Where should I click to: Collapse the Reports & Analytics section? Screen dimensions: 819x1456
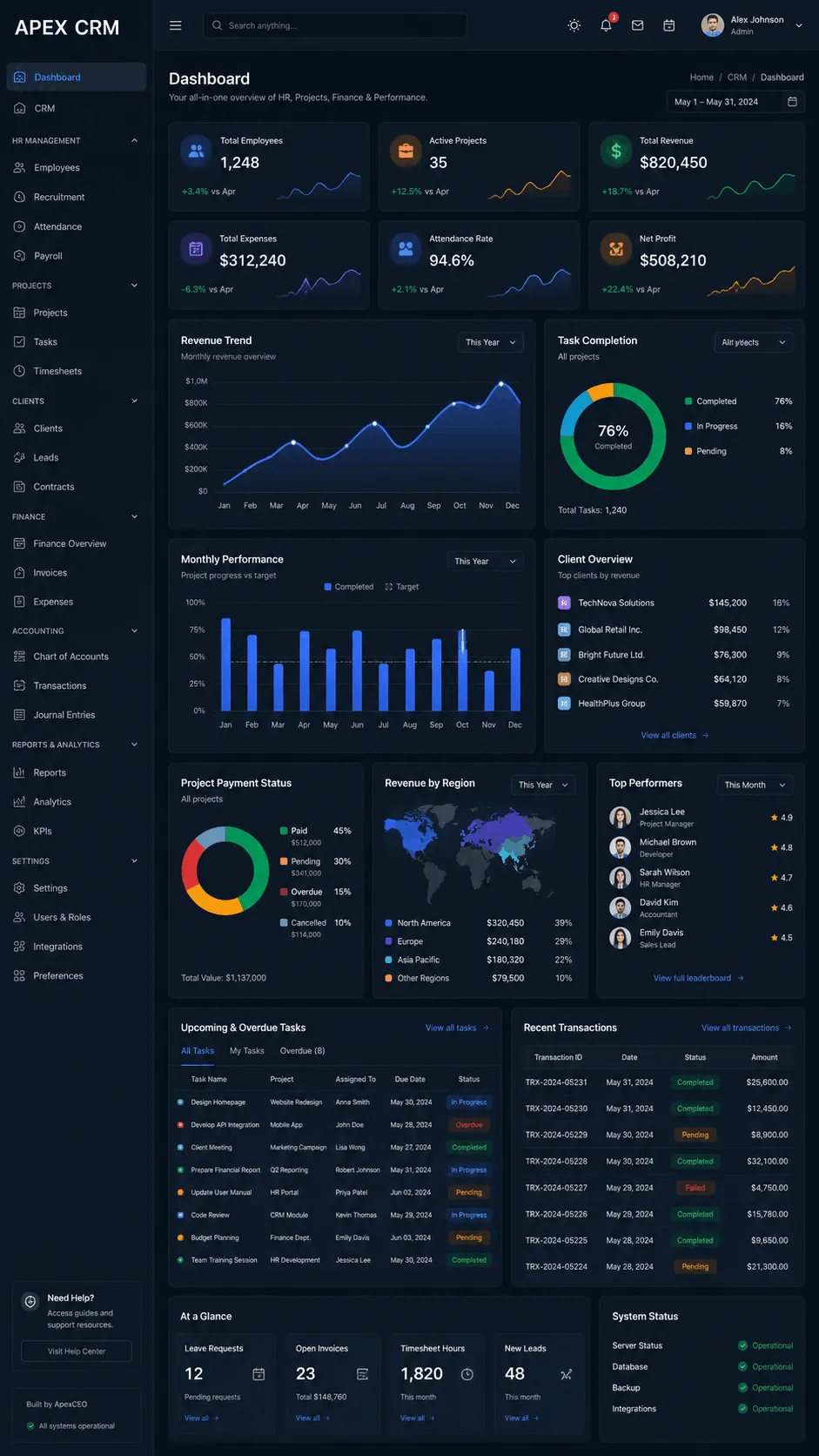point(134,745)
